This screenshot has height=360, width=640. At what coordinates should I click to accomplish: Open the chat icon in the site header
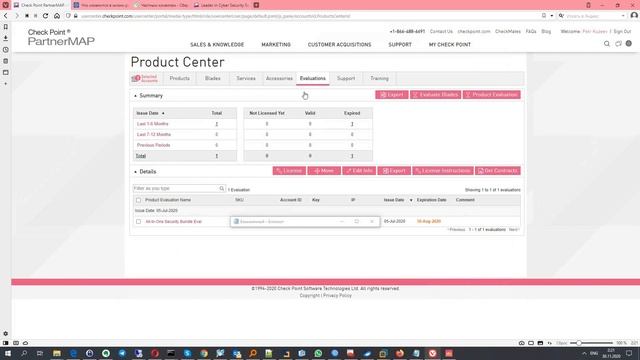click(x=618, y=44)
